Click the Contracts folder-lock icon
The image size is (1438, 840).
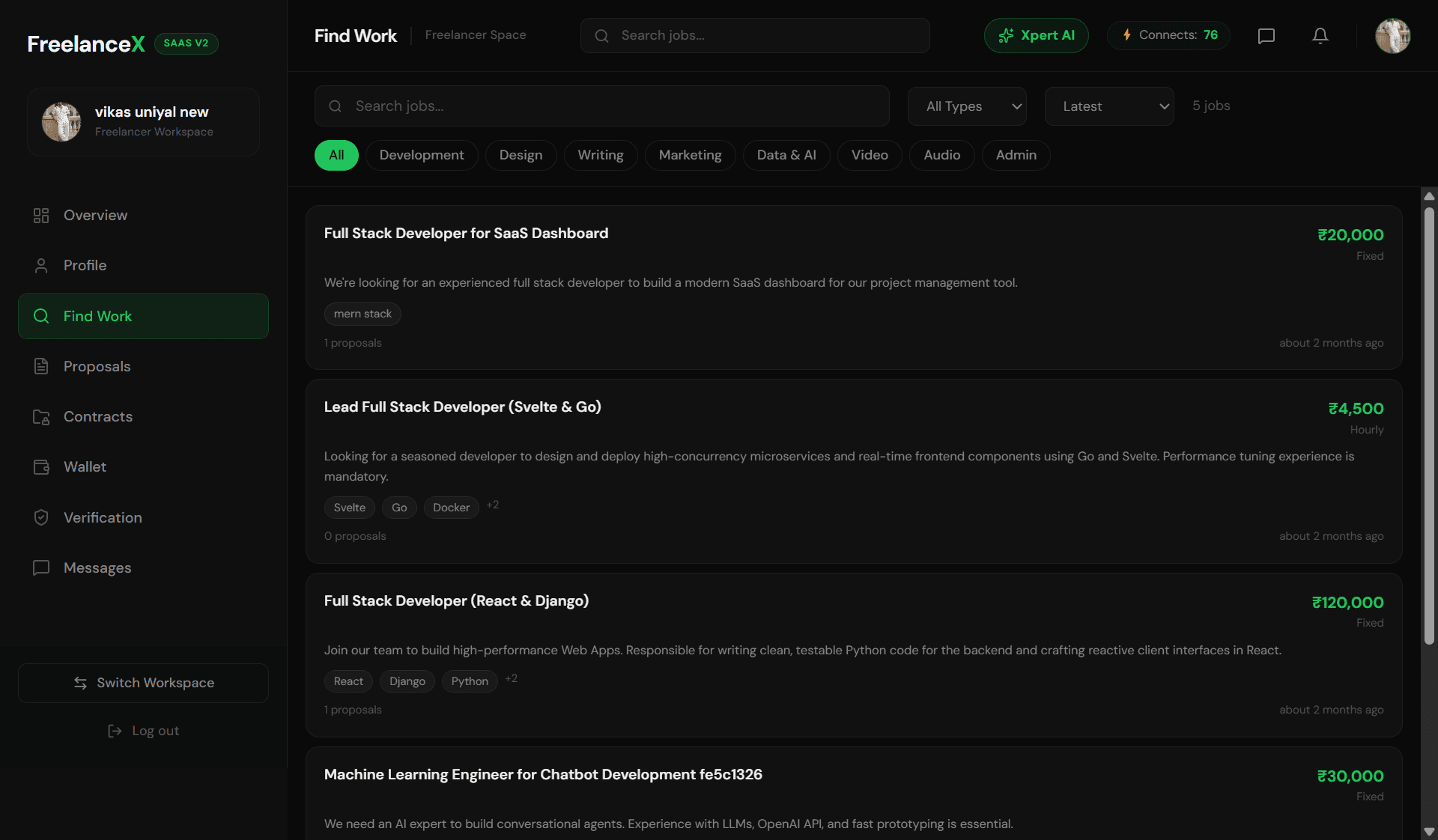pyautogui.click(x=41, y=417)
